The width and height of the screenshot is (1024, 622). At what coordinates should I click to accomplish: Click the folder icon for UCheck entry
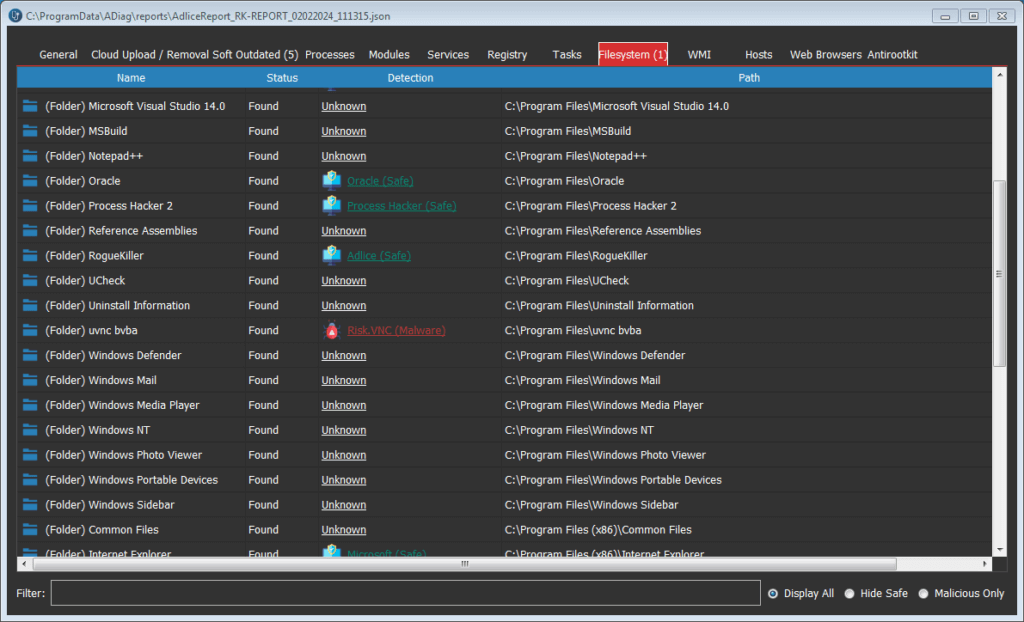30,281
